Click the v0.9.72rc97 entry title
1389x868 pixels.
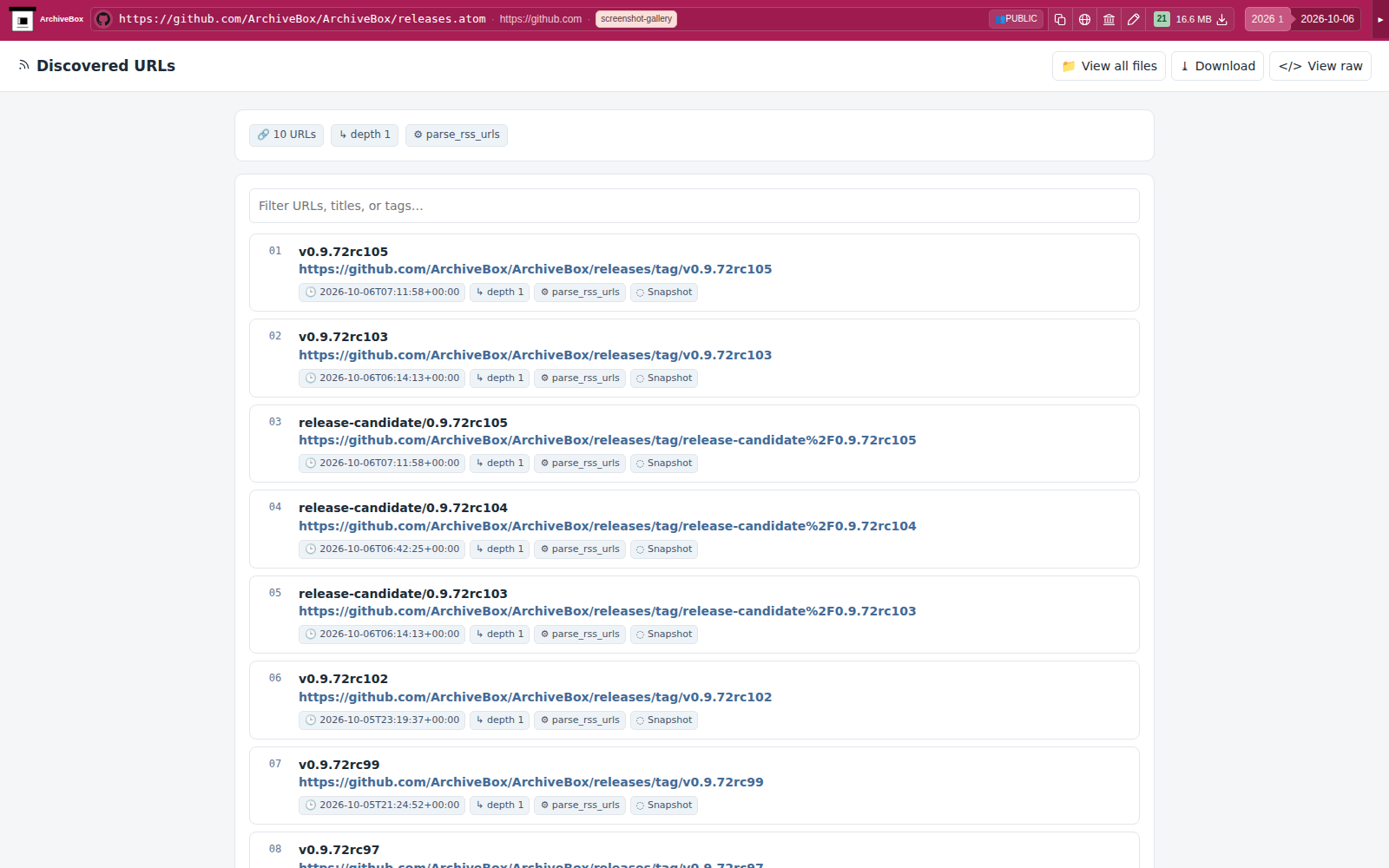tap(339, 850)
